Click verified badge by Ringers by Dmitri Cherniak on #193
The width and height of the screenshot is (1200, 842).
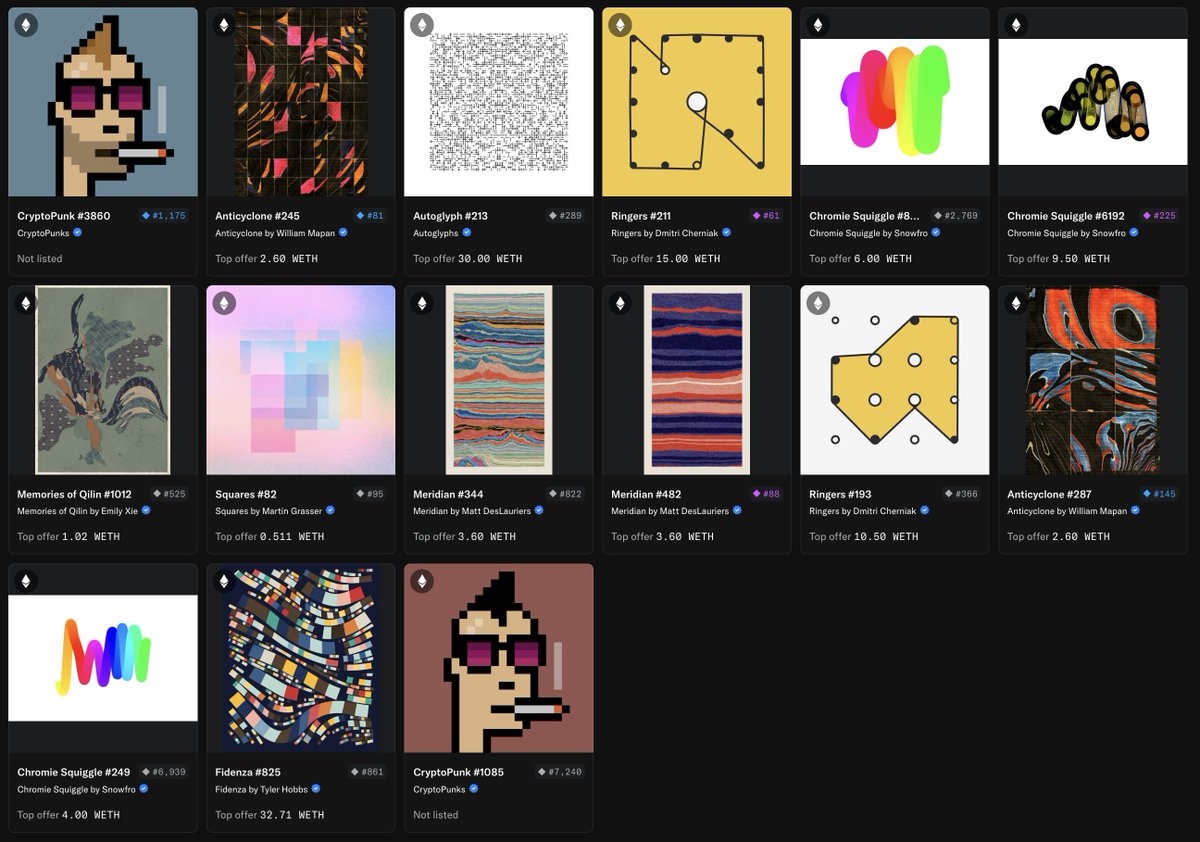[924, 511]
